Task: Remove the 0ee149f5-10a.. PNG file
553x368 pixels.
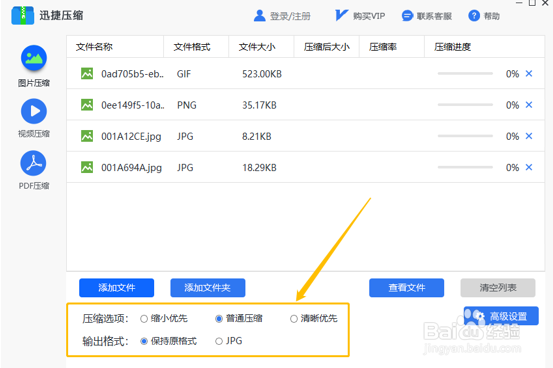Action: (529, 105)
